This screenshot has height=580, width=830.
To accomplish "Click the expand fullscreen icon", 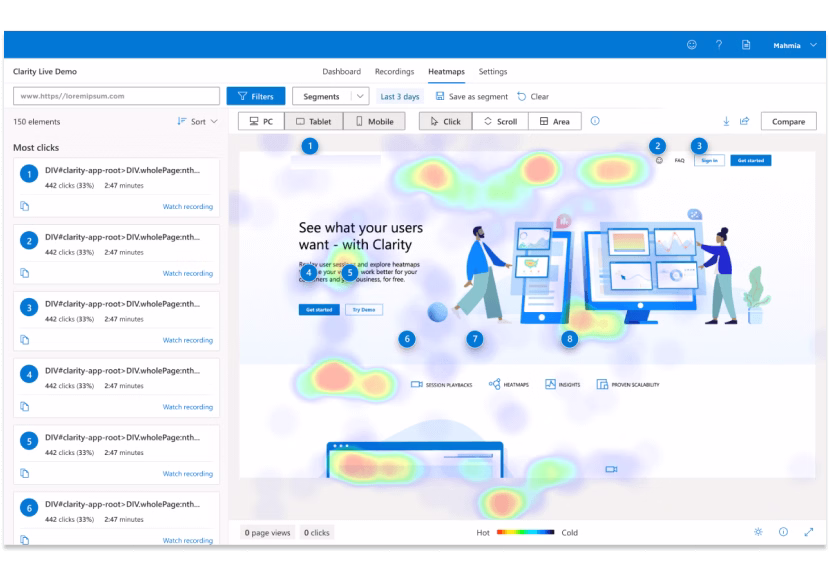I will point(808,532).
